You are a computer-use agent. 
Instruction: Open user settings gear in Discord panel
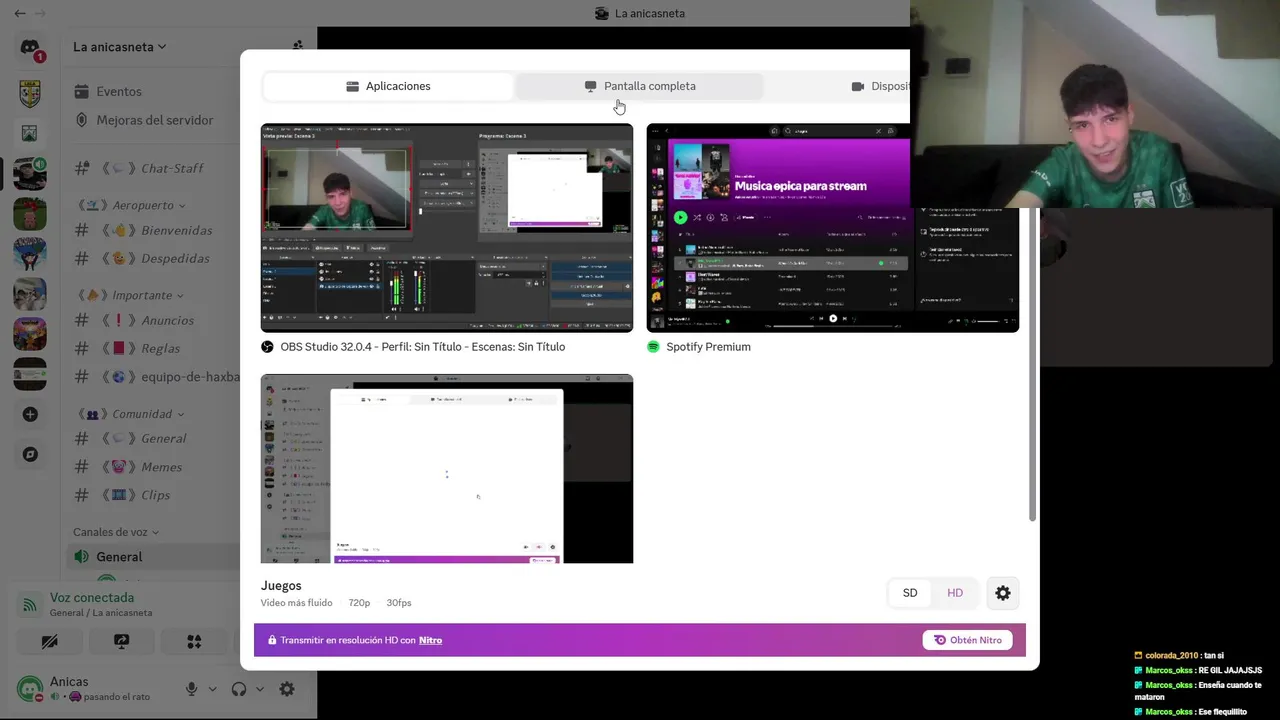pyautogui.click(x=287, y=689)
